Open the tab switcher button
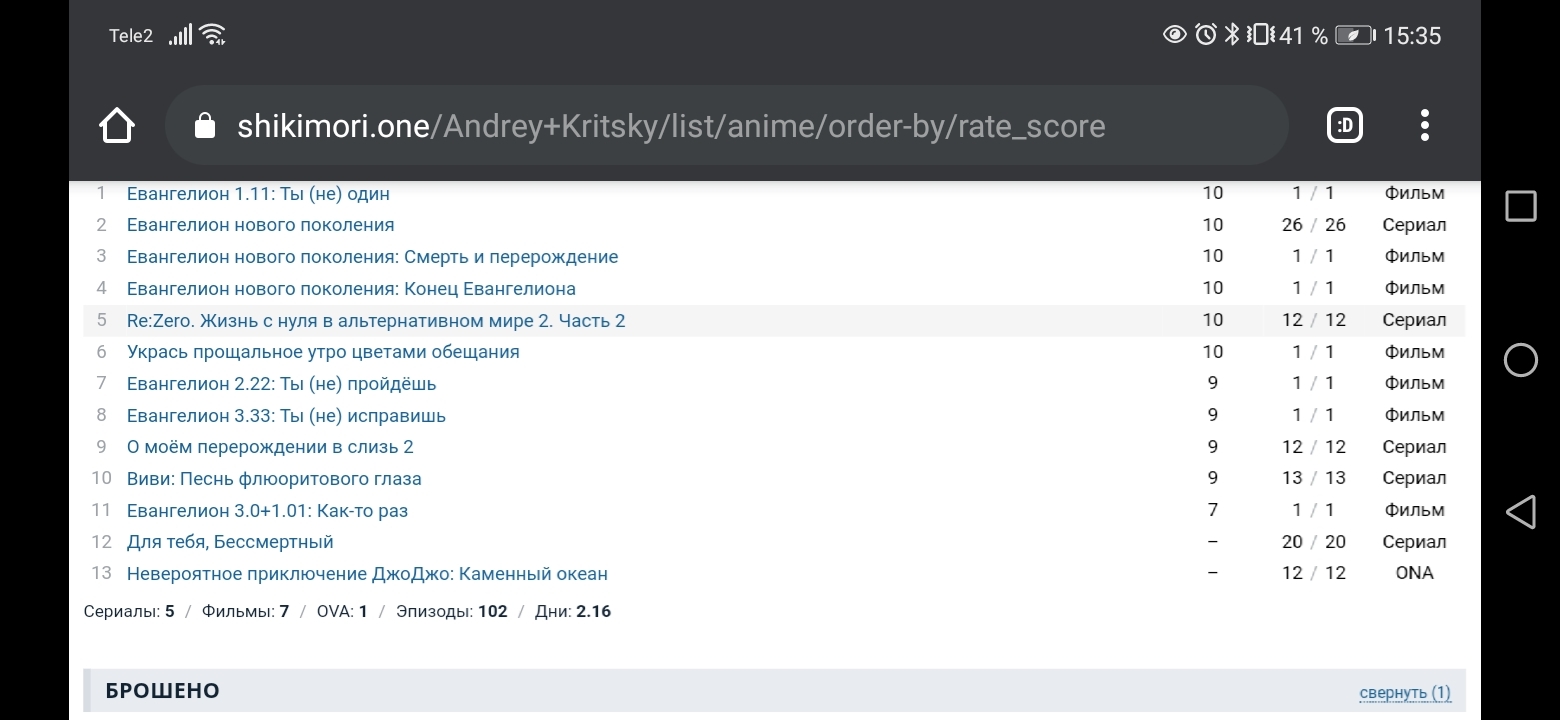1560x720 pixels. [x=1345, y=126]
